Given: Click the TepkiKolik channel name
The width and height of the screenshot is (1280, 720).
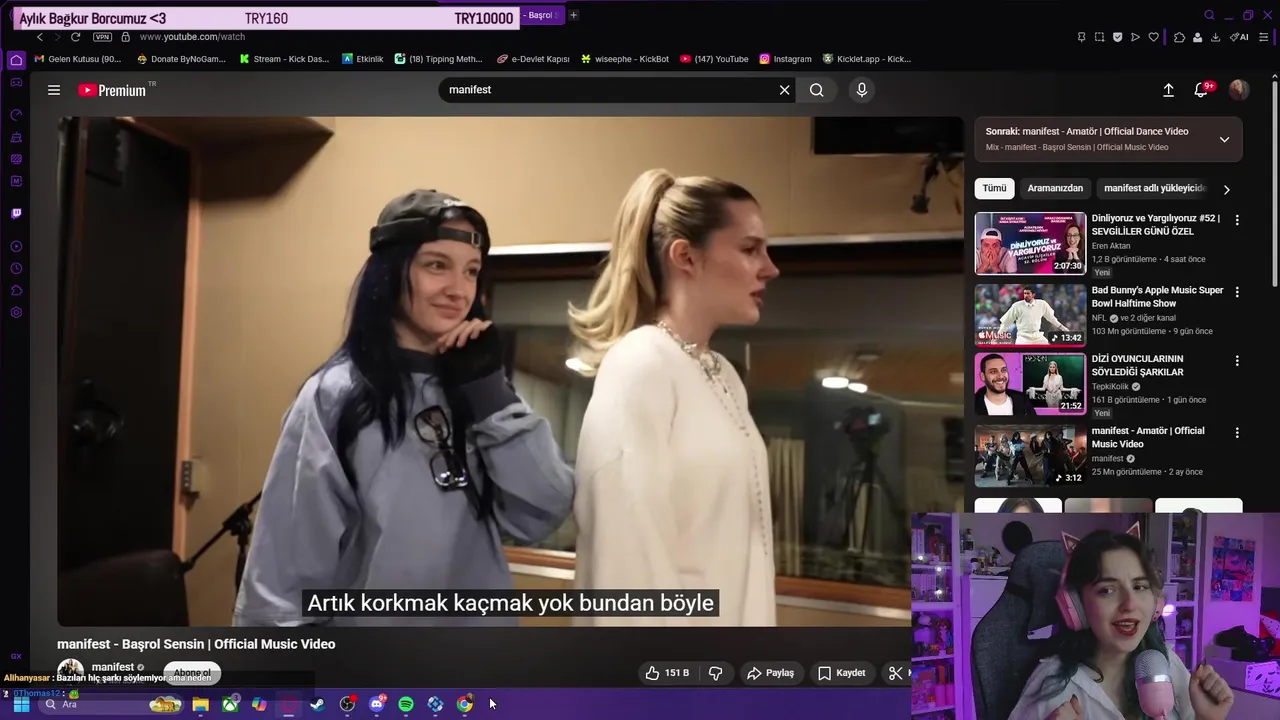Looking at the screenshot, I should [1110, 386].
